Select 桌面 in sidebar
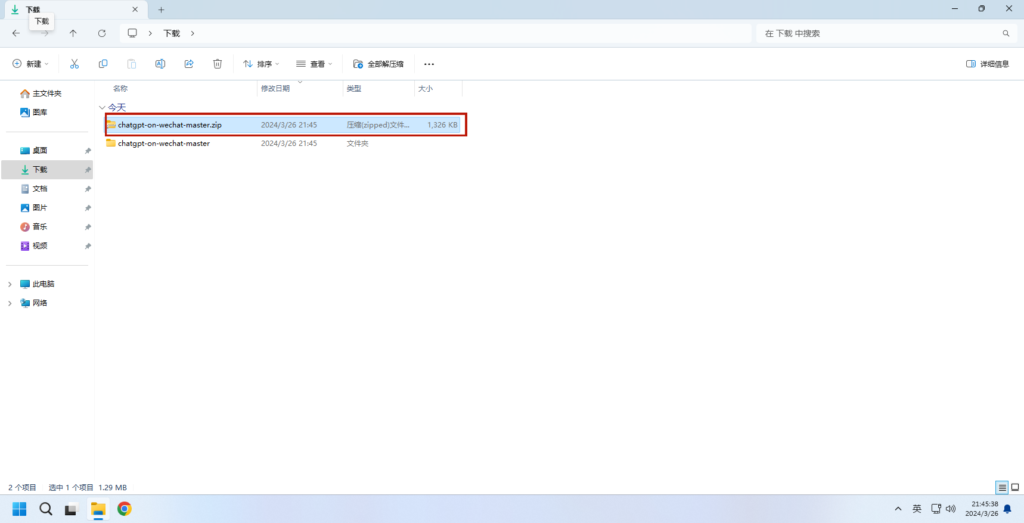 click(34, 150)
